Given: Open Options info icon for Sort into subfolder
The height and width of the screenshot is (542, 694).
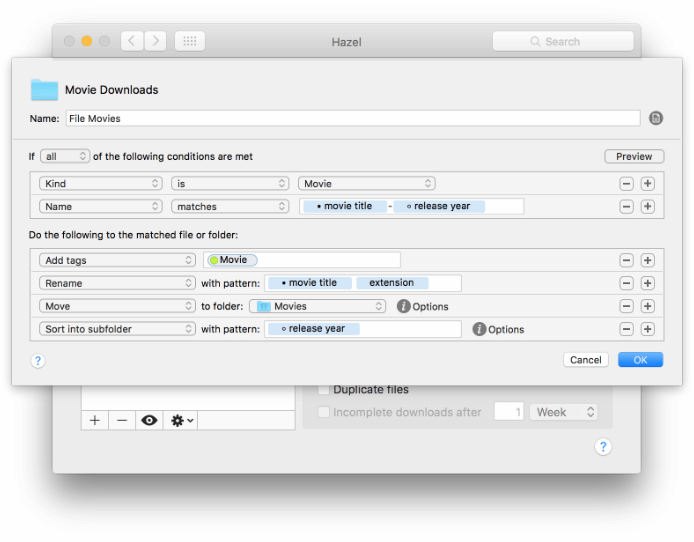Looking at the screenshot, I should 479,329.
